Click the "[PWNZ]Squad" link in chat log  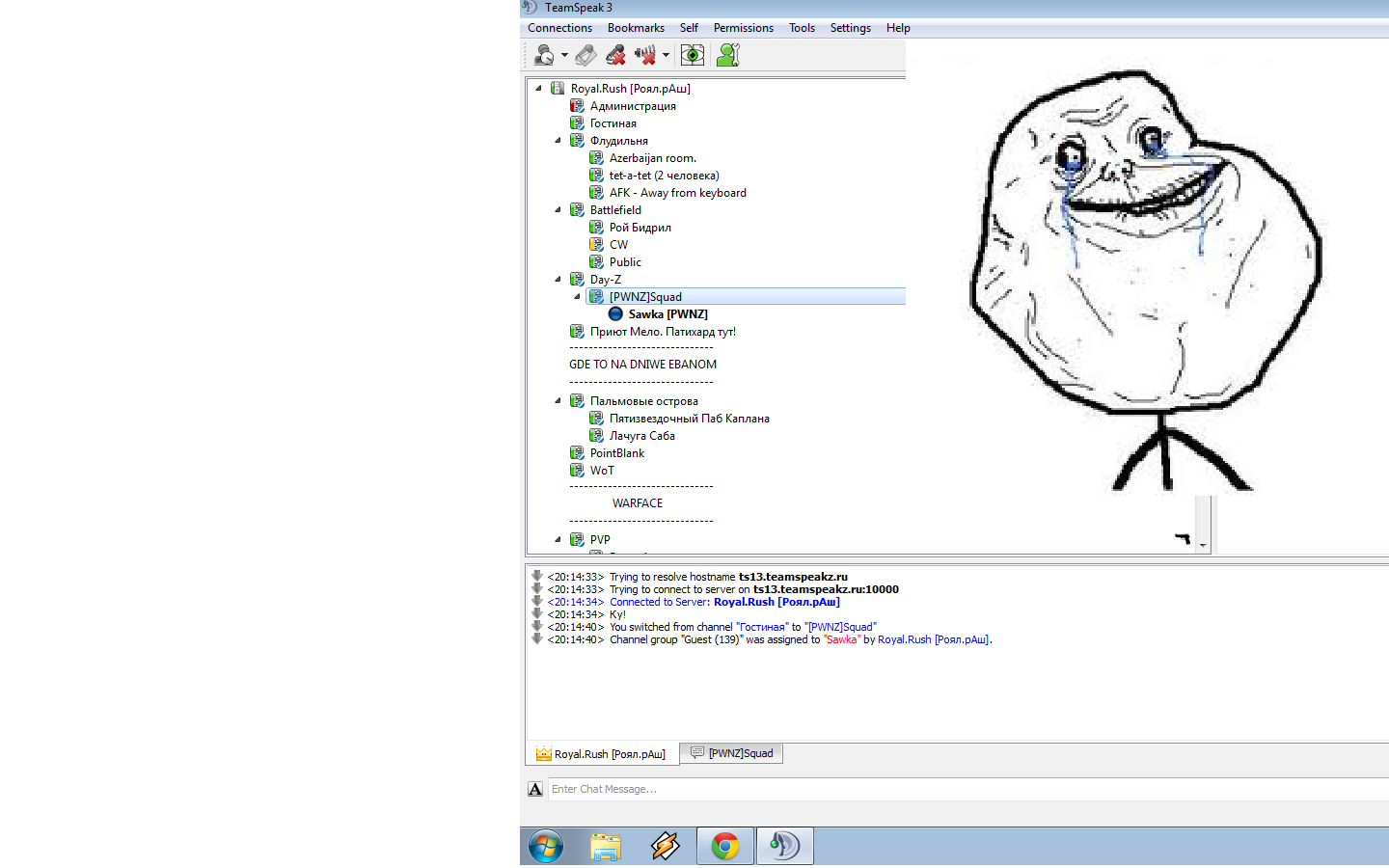tap(841, 627)
